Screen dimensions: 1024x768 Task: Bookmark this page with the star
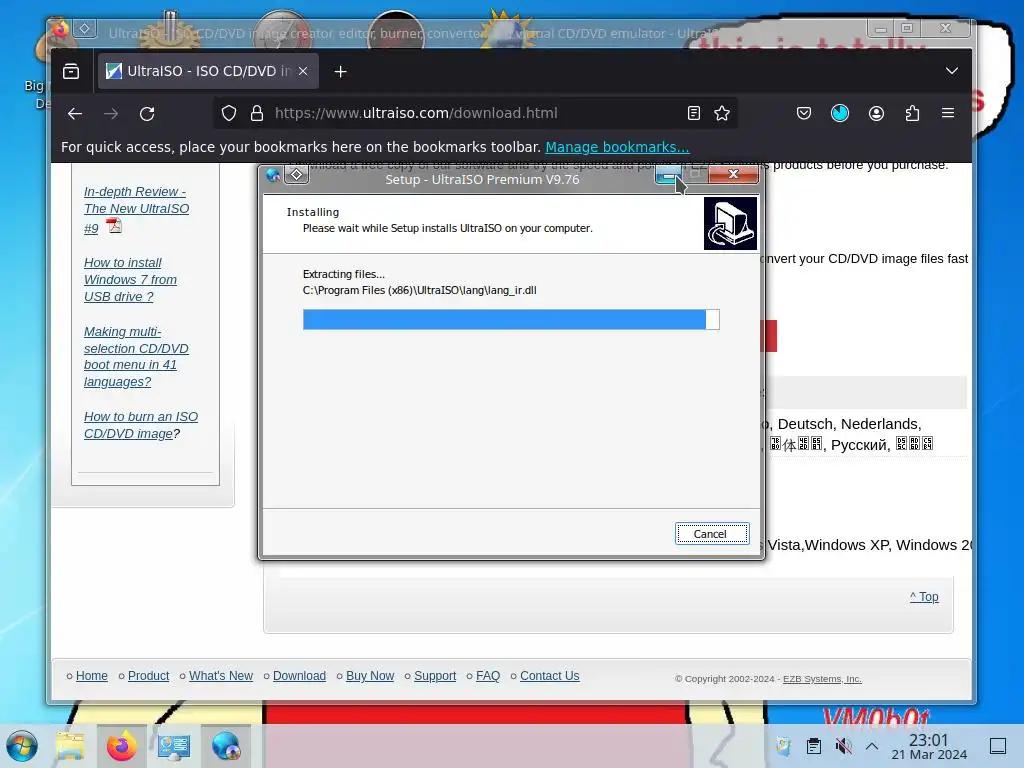[x=722, y=114]
